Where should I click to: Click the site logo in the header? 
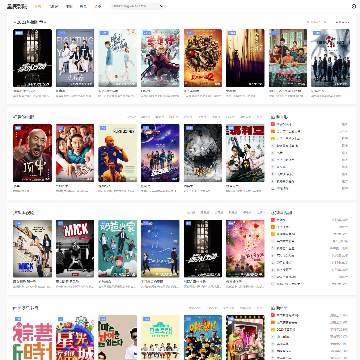17,6
